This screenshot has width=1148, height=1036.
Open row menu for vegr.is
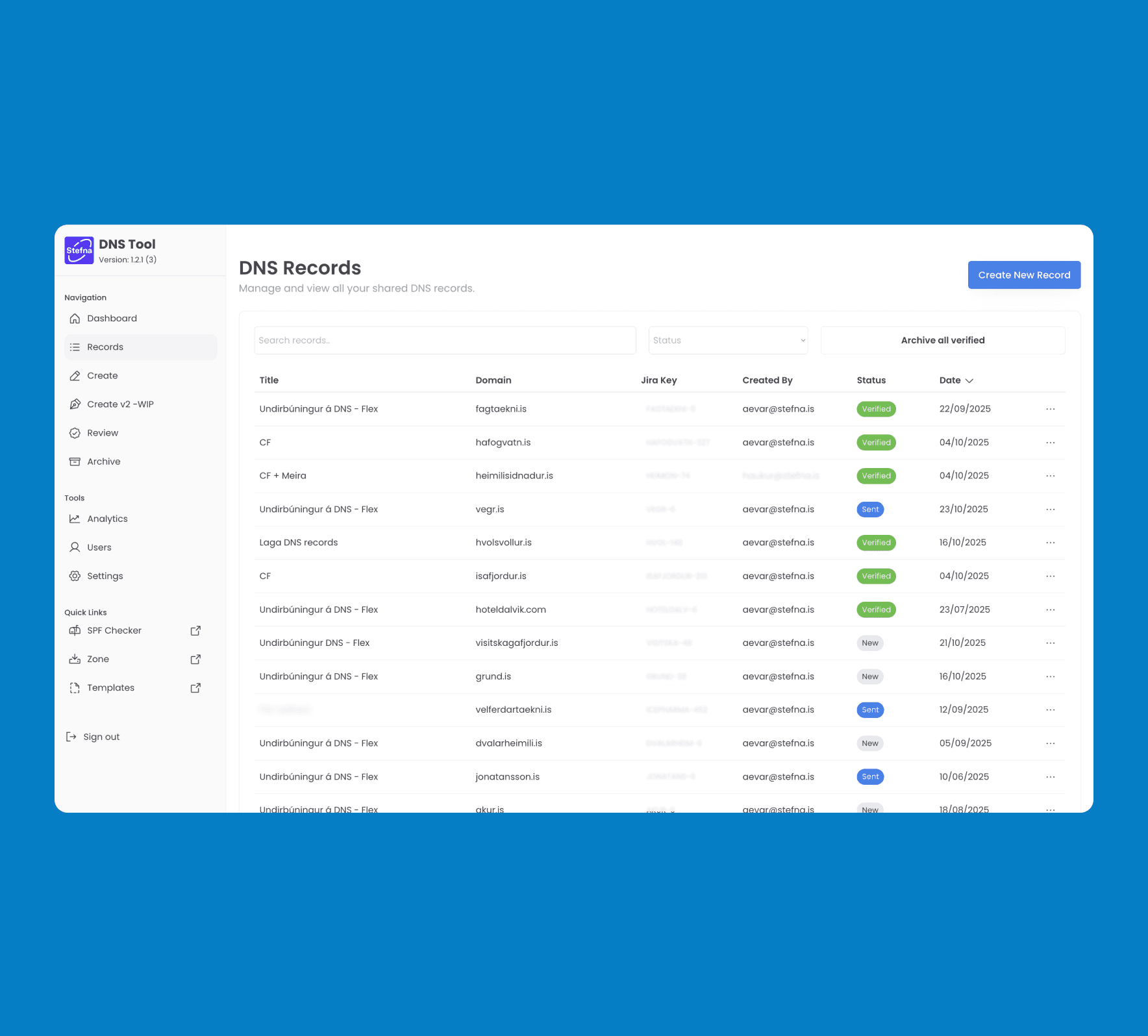[1051, 510]
